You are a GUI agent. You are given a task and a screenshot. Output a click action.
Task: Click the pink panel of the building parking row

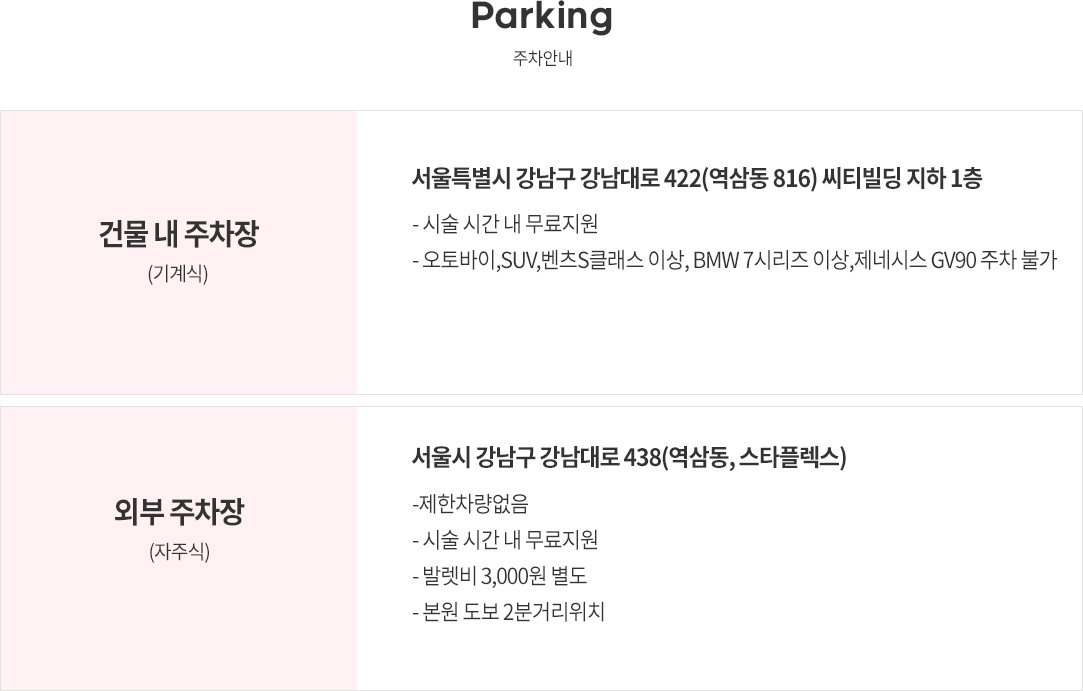179,252
